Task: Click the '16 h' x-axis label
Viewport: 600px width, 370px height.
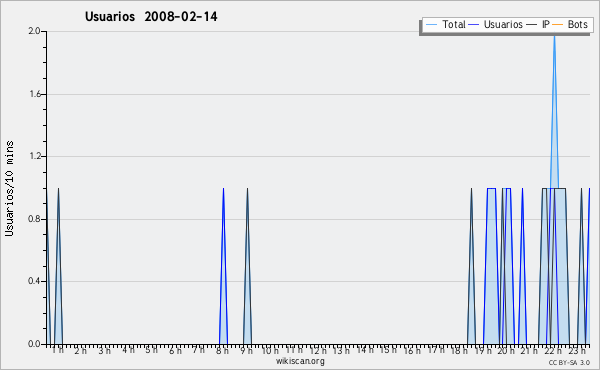Action: point(412,350)
